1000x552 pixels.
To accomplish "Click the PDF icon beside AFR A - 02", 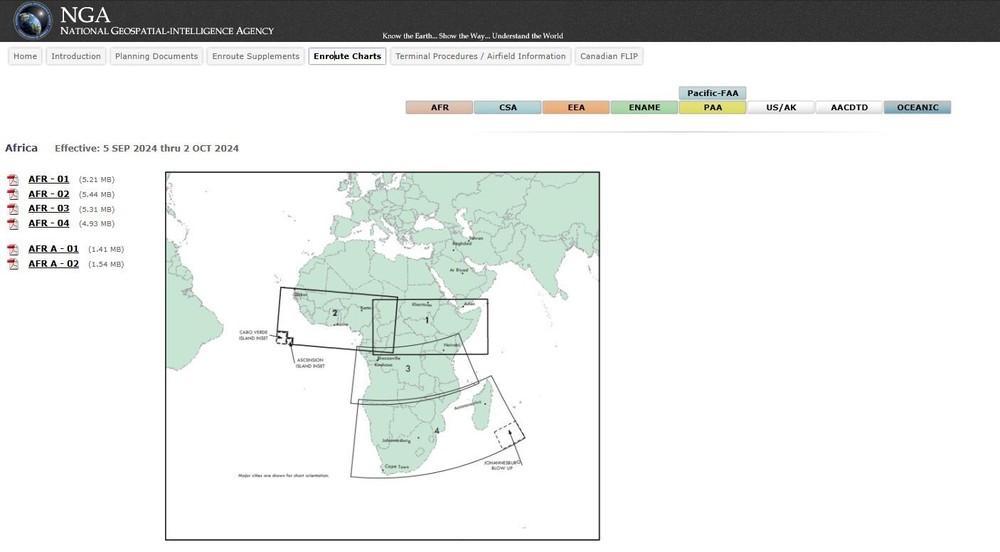I will [x=13, y=265].
